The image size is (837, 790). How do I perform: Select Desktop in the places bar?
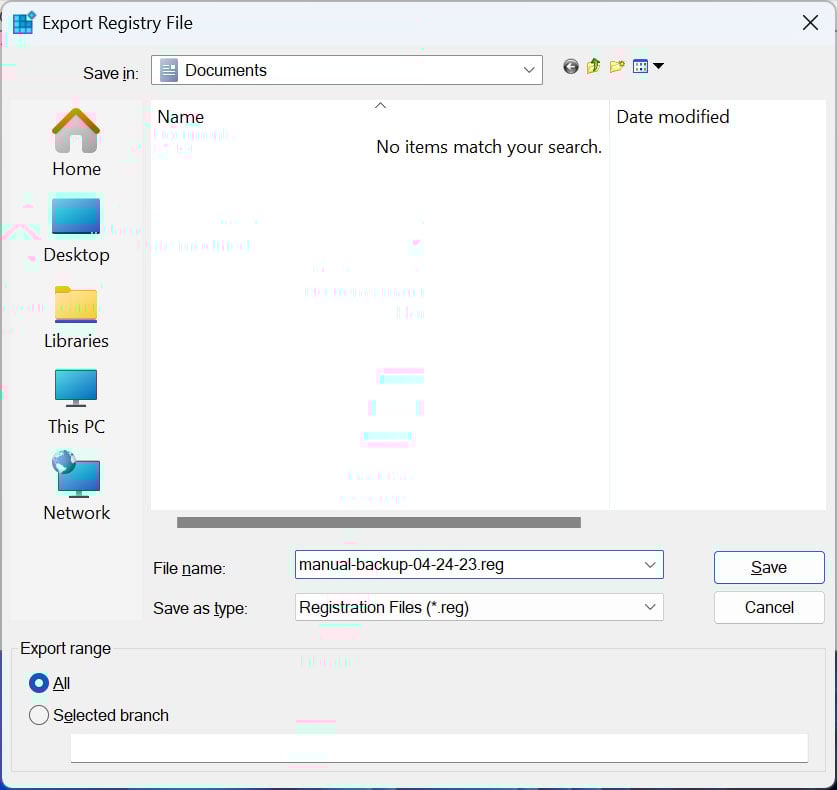(x=76, y=229)
